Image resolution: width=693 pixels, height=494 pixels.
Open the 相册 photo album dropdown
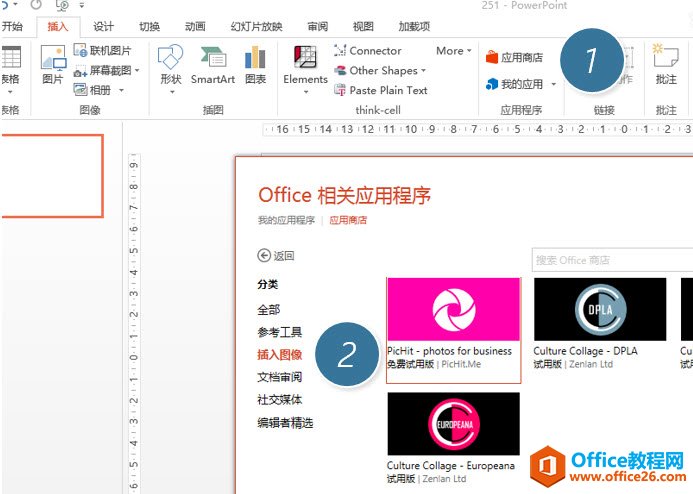[x=99, y=90]
